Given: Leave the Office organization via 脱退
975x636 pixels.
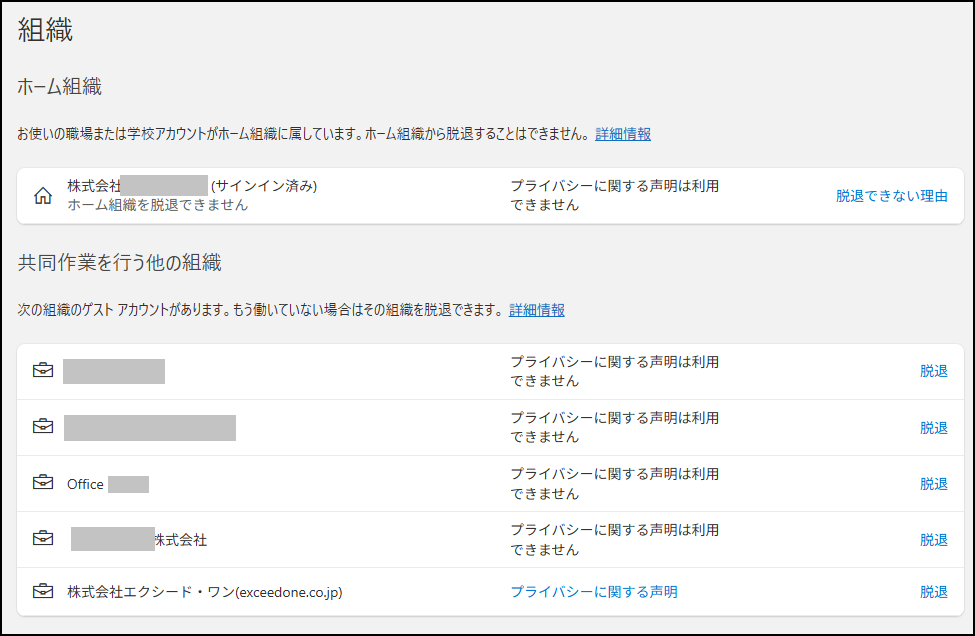Looking at the screenshot, I should [933, 483].
